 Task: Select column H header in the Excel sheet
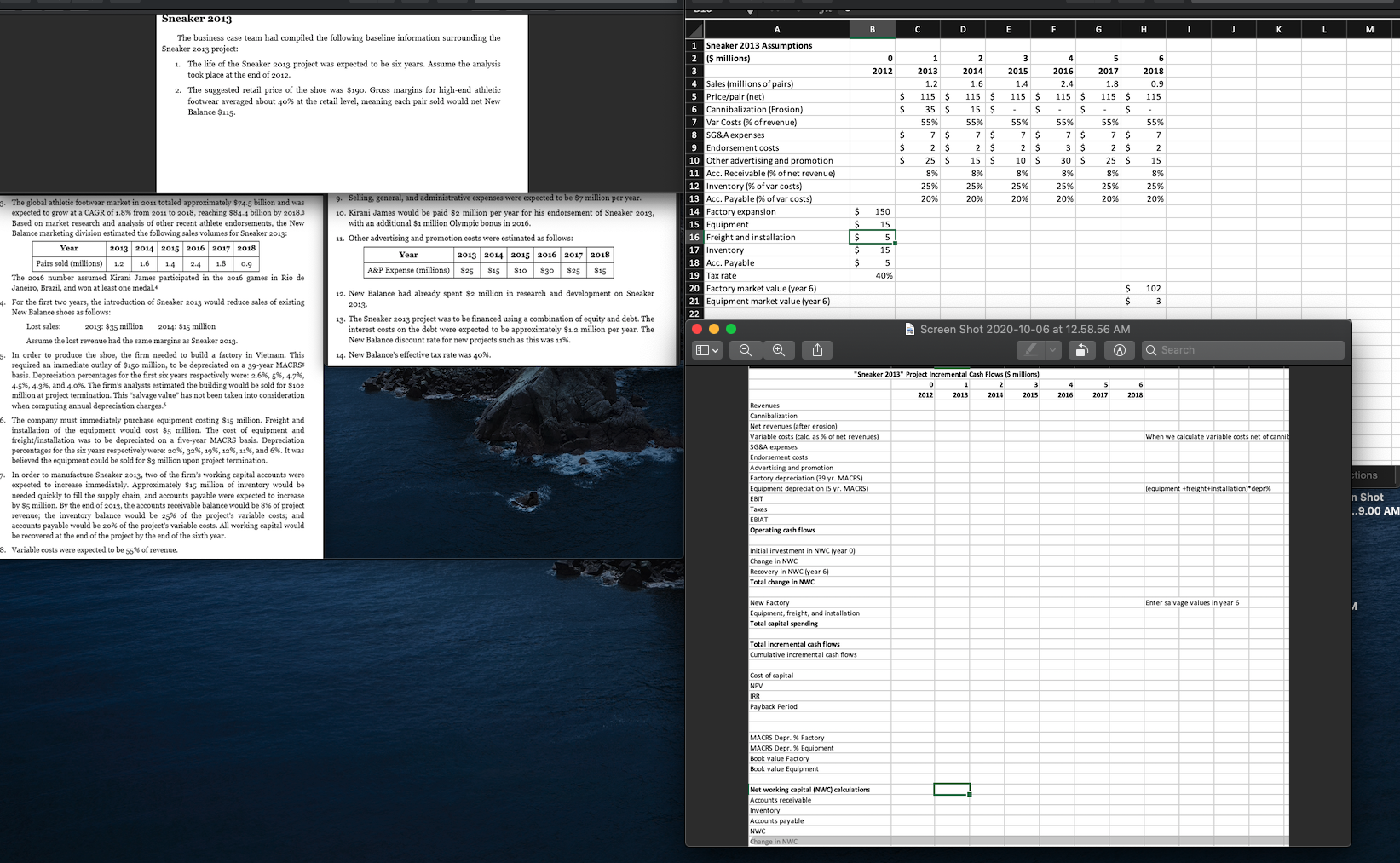tap(1143, 28)
